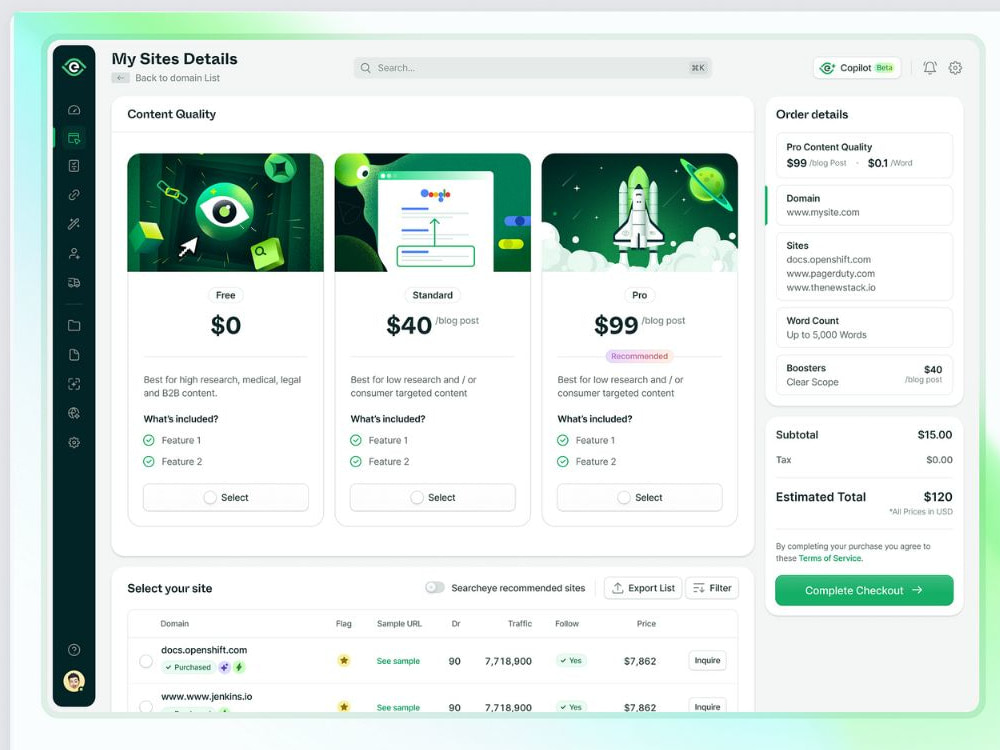Click the Domain column header

point(175,624)
